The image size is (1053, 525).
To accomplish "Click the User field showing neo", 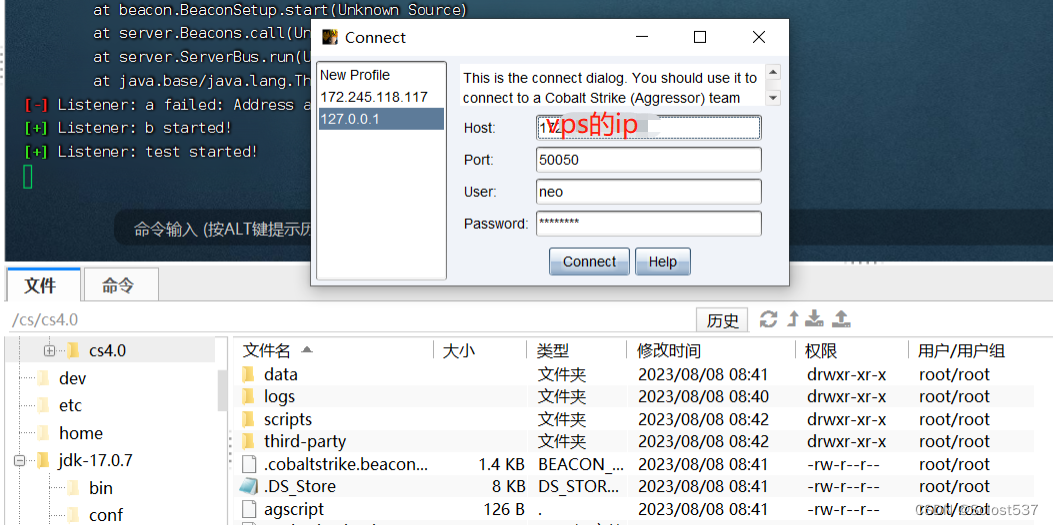I will (x=649, y=192).
